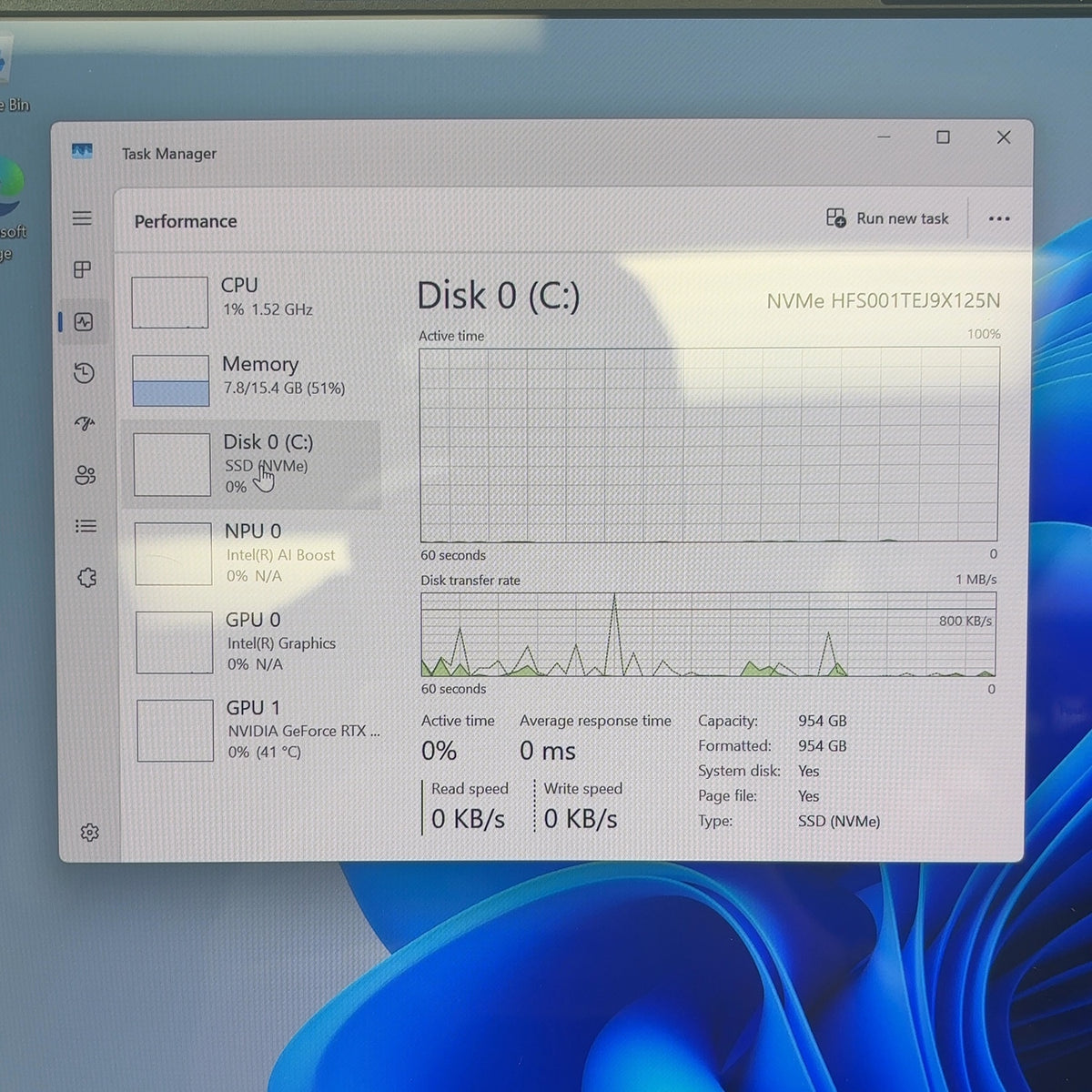Click the Disk transfer rate graph
Image resolution: width=1092 pixels, height=1092 pixels.
708,634
